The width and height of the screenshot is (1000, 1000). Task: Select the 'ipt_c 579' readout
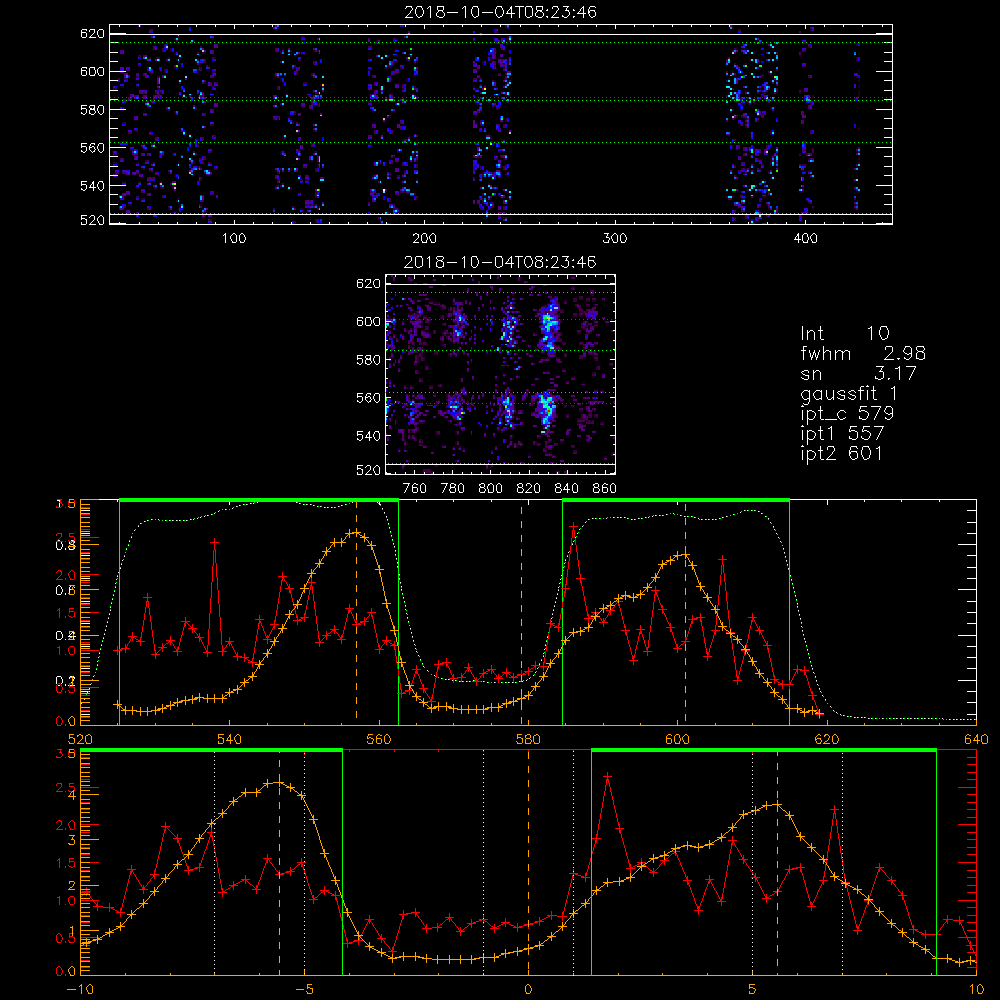[847, 413]
